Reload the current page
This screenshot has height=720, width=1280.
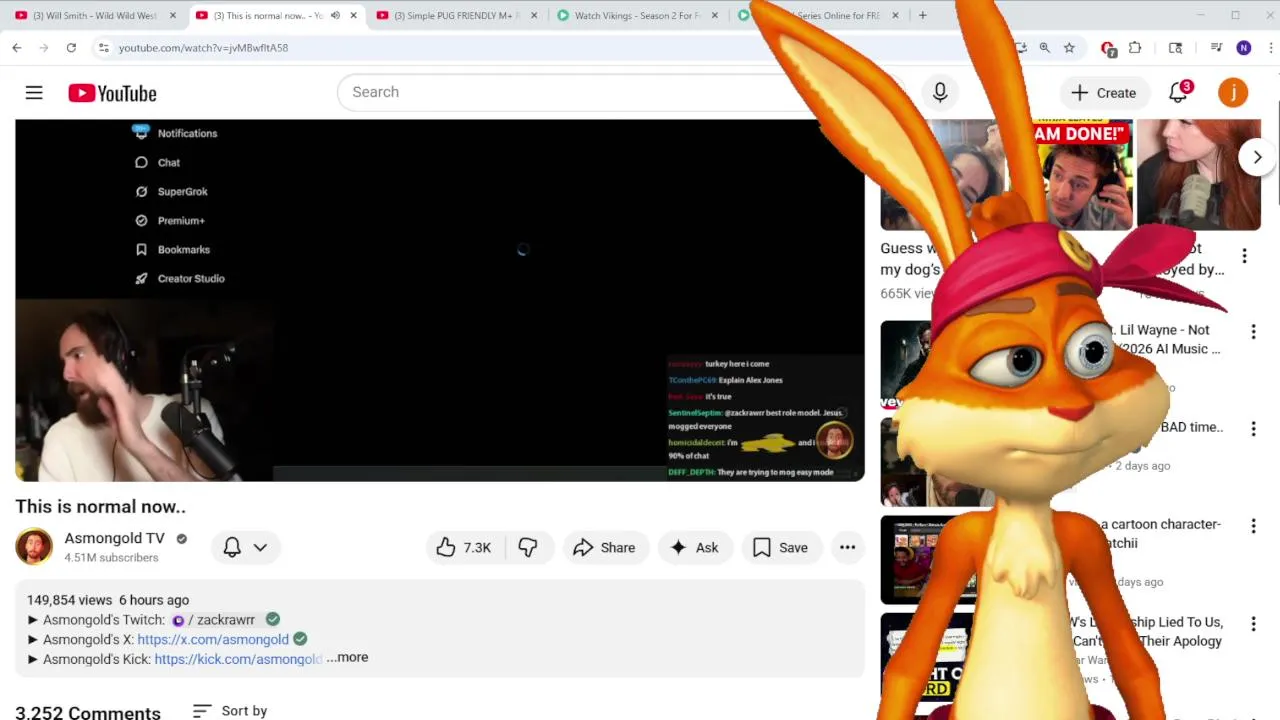point(71,47)
